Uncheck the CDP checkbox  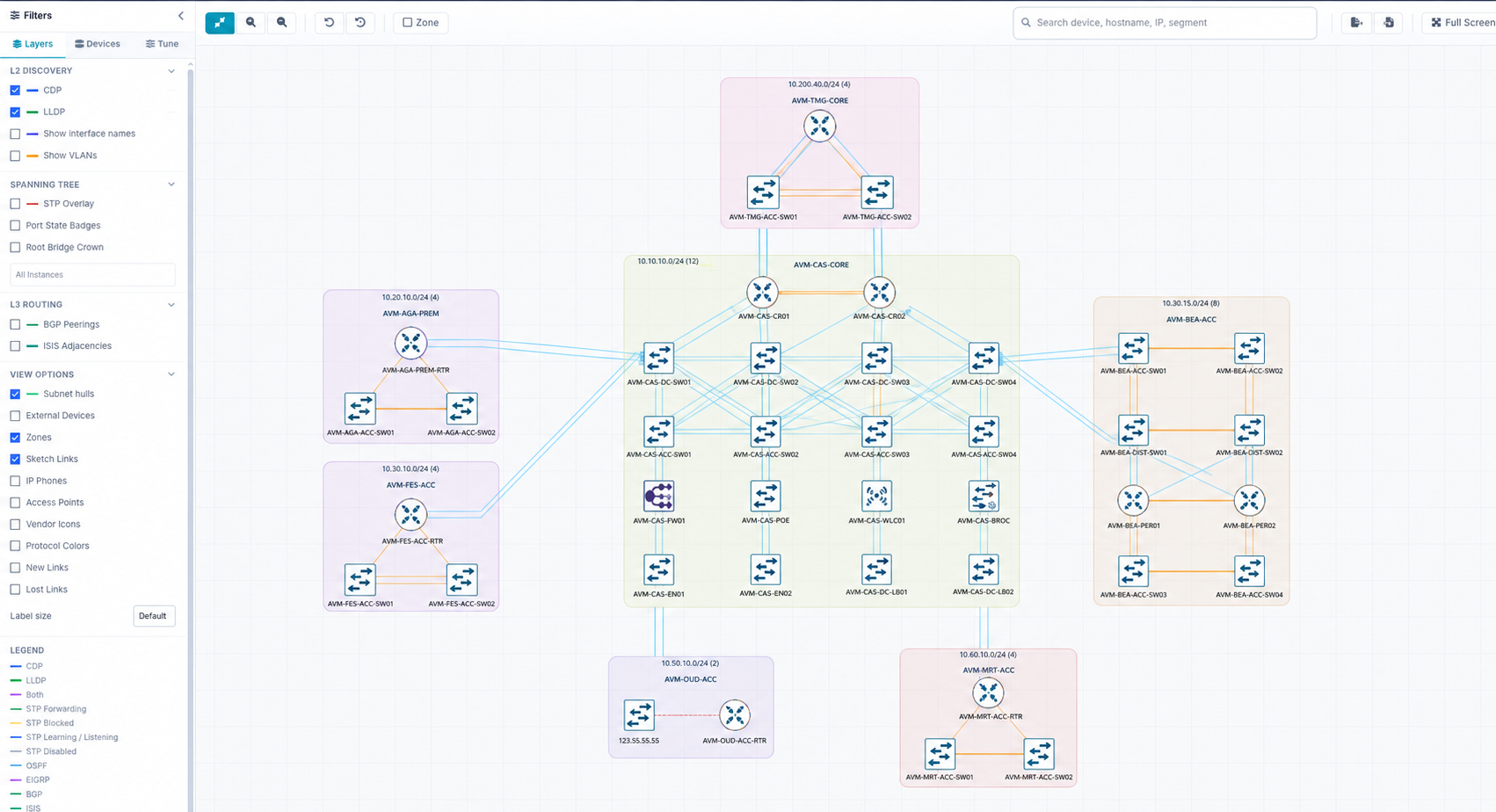[x=15, y=91]
